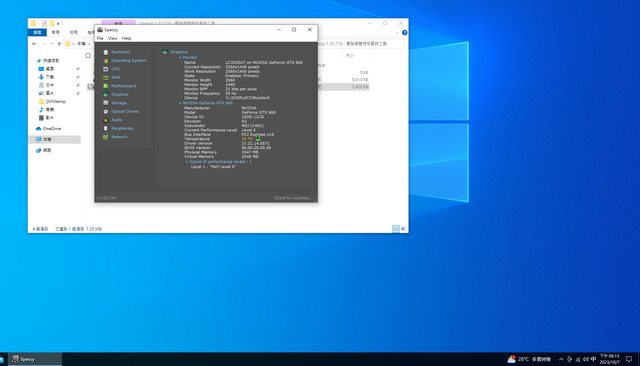Open the Help menu in Speccy
Image resolution: width=640 pixels, height=366 pixels.
127,38
